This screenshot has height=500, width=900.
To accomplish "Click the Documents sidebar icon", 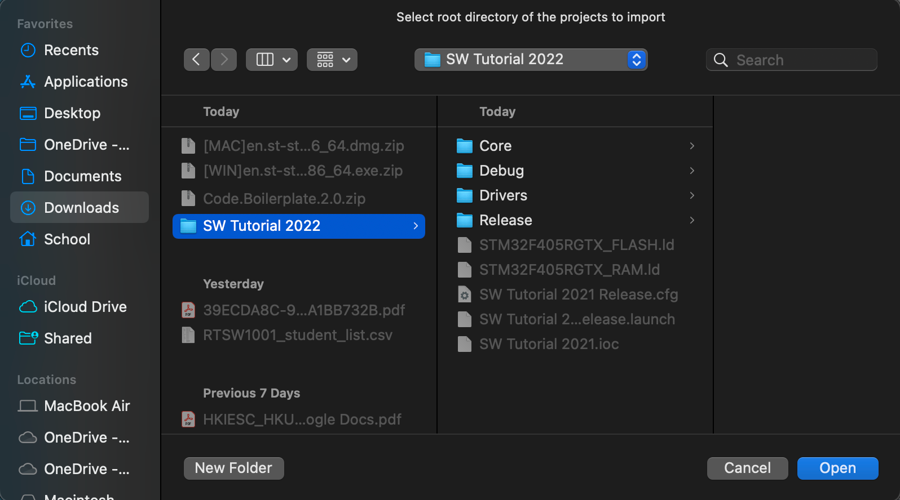I will click(28, 176).
